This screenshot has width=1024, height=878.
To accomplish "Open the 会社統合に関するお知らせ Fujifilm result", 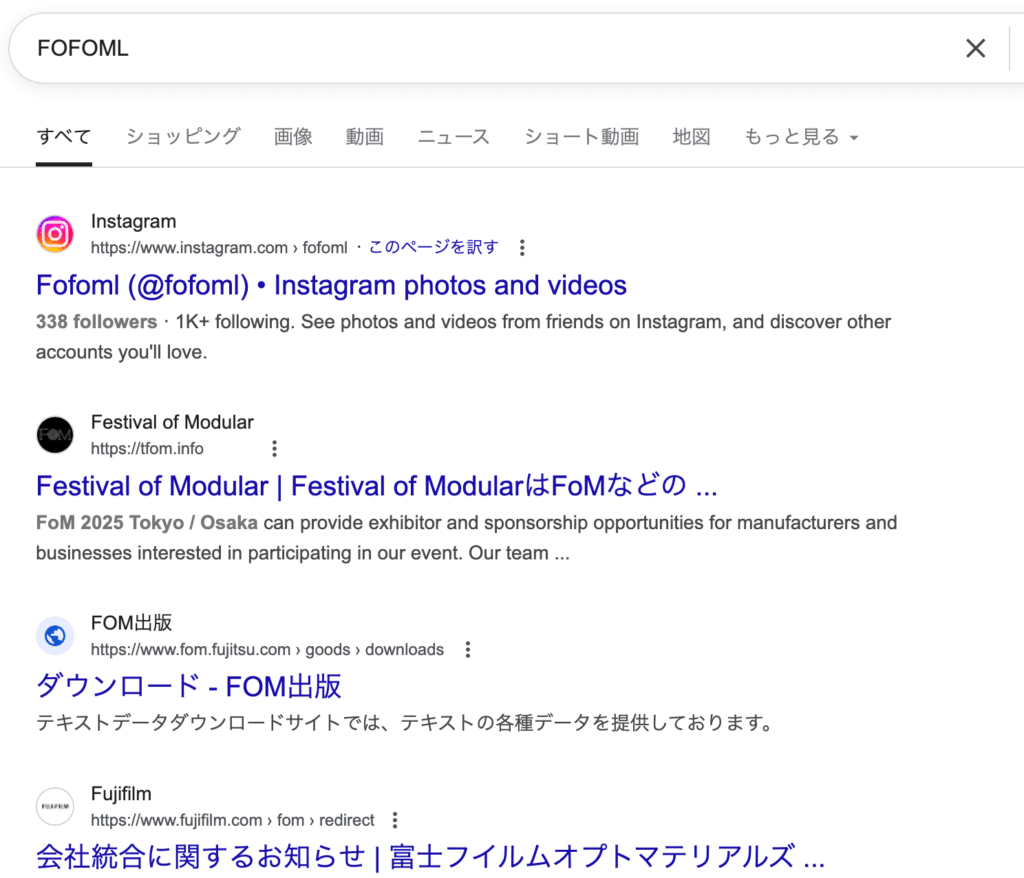I will 430,856.
